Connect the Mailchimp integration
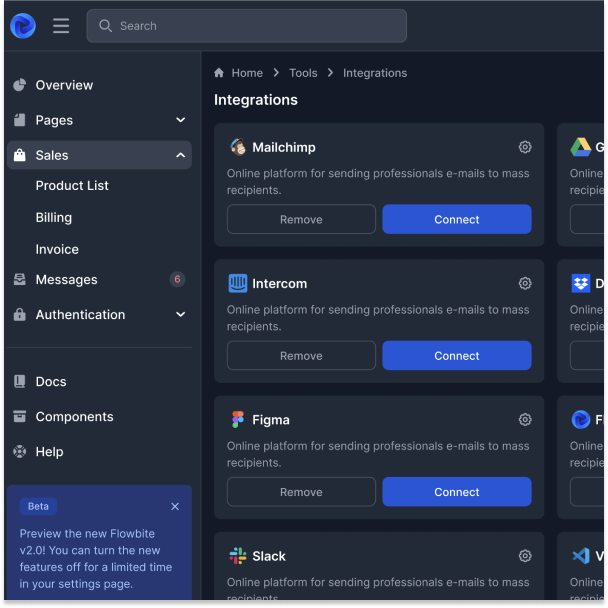This screenshot has height=608, width=608. coord(457,219)
